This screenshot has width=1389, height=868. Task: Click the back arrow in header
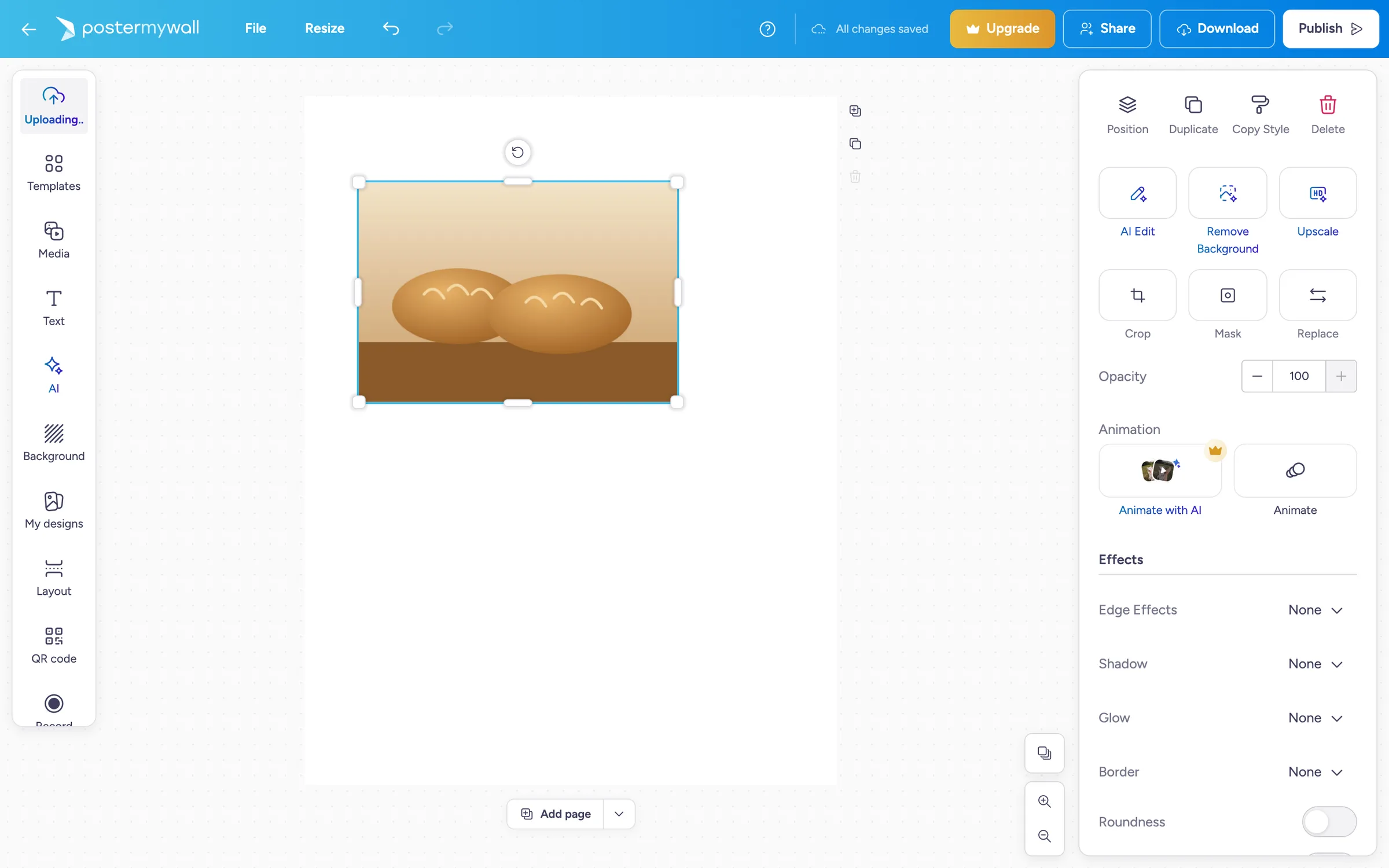coord(28,29)
